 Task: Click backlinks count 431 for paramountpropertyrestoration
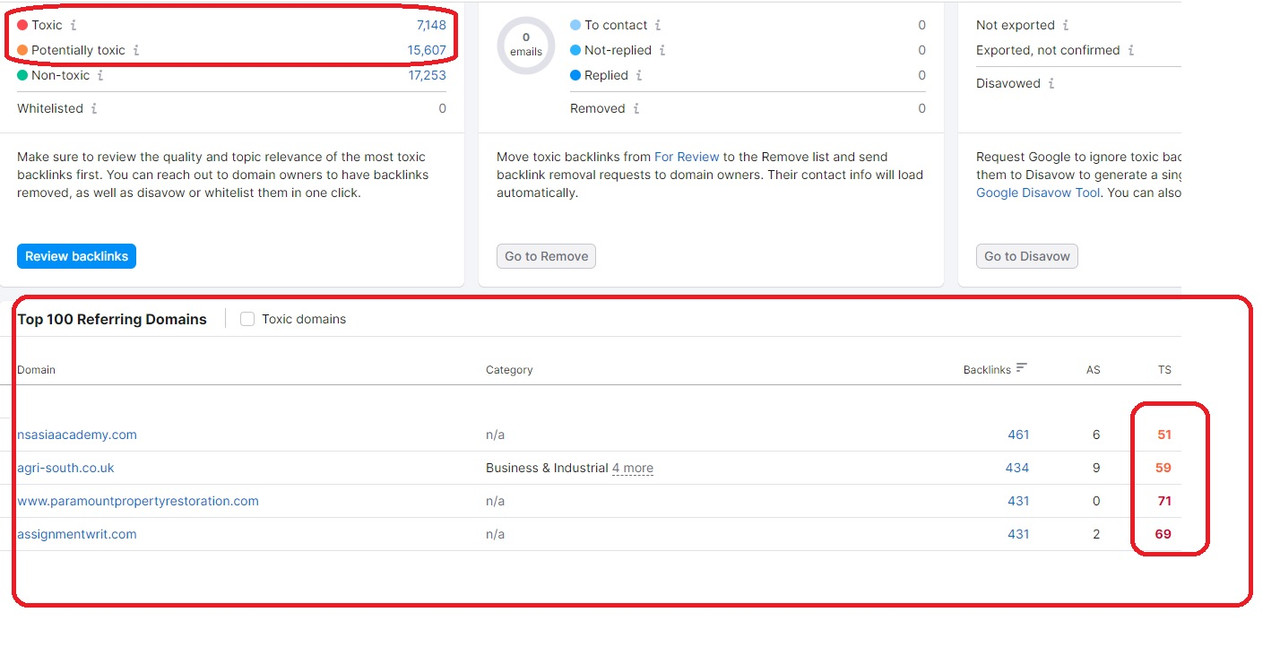[x=1018, y=501]
